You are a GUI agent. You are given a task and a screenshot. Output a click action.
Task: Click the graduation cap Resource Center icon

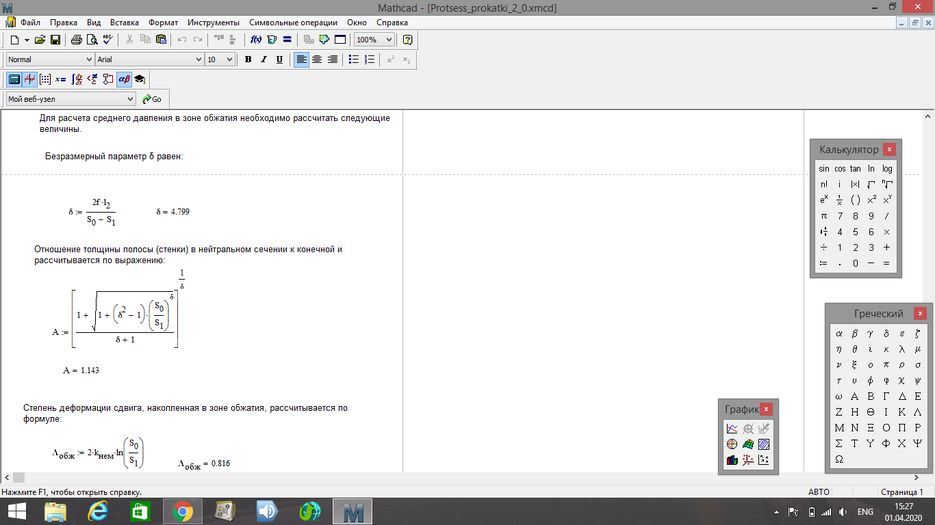(140, 79)
